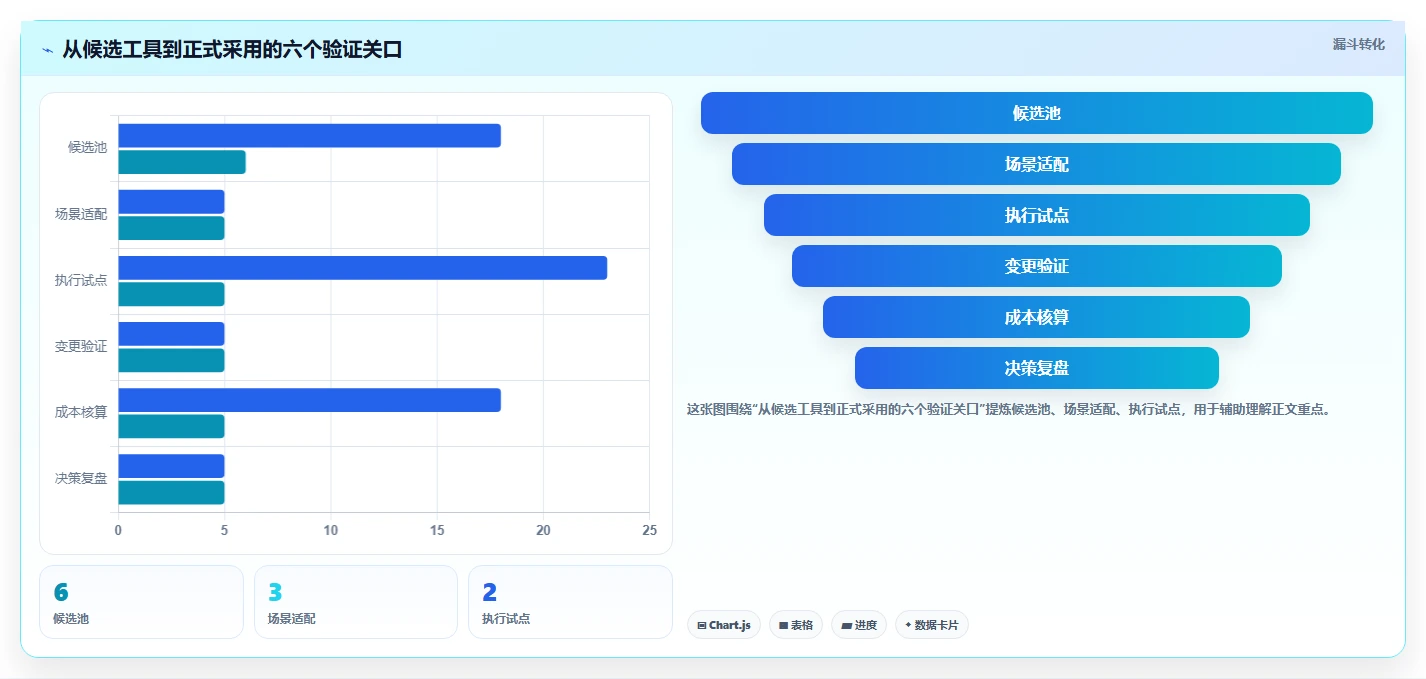Click the 变更验证 y-axis label
The image size is (1426, 679).
[81, 346]
